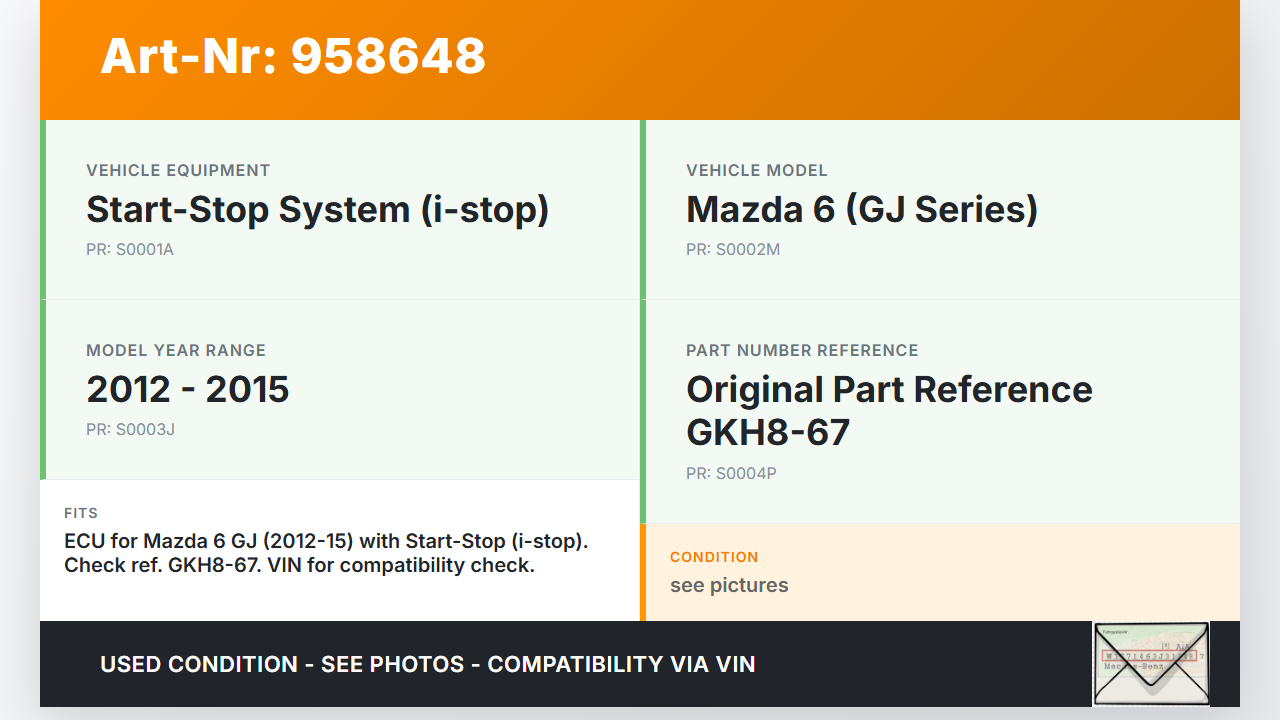This screenshot has height=720, width=1280.
Task: Click the 'see pictures' condition text
Action: tap(729, 585)
